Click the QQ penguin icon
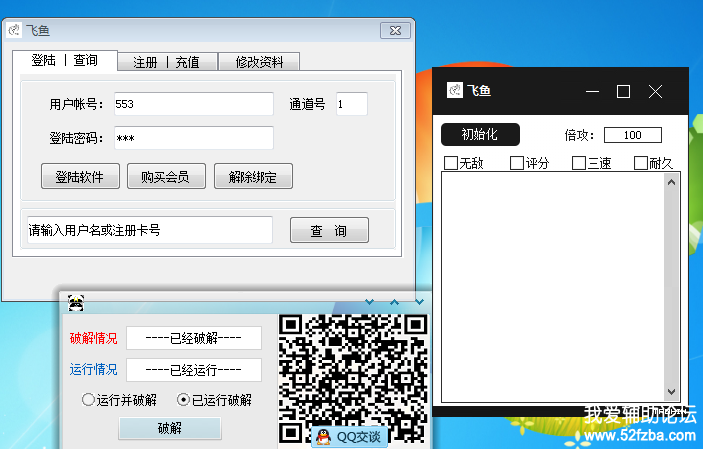703x449 pixels. 323,436
